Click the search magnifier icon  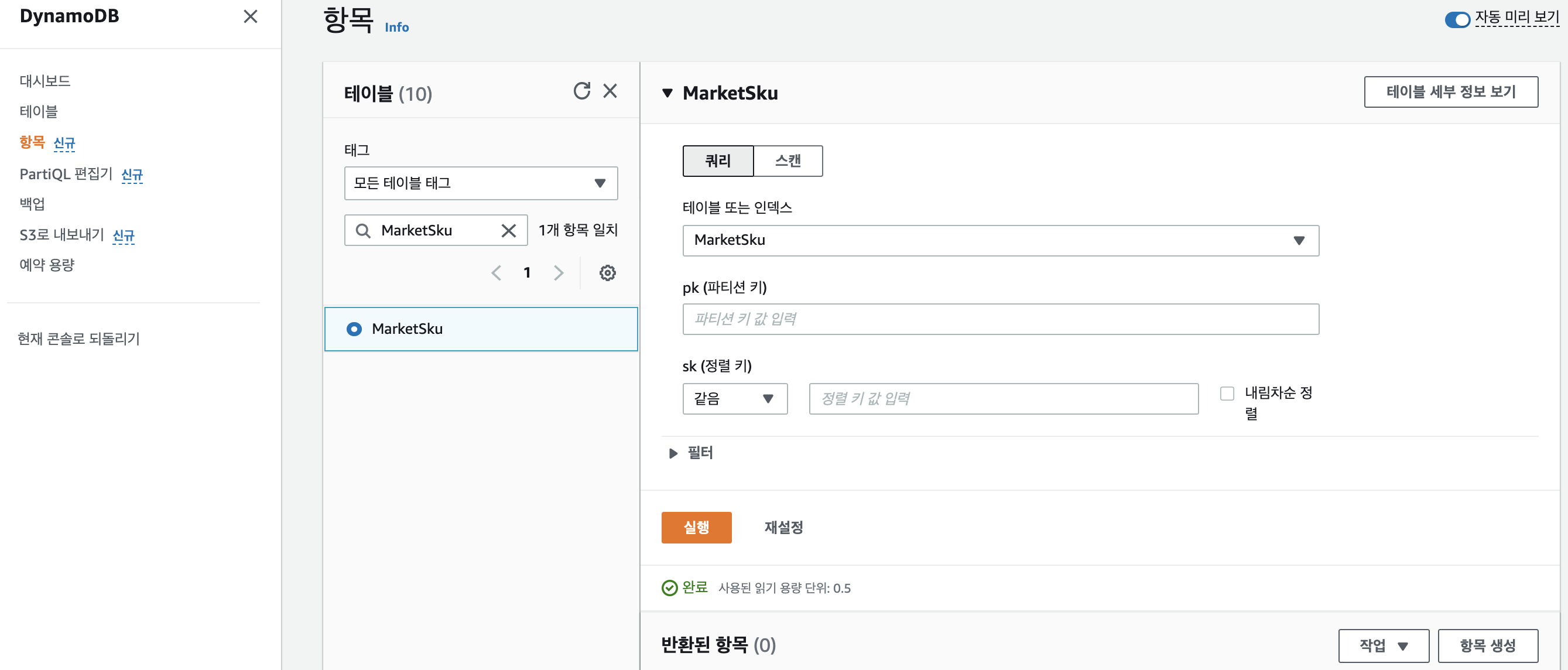point(364,231)
